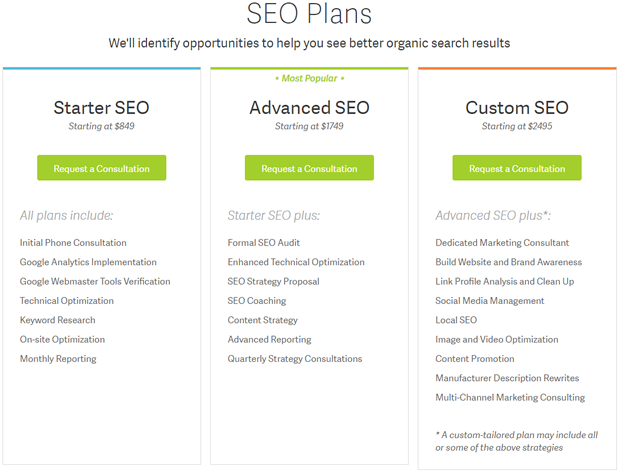Click Starting at $2495 price text
The image size is (620, 473).
(x=517, y=126)
